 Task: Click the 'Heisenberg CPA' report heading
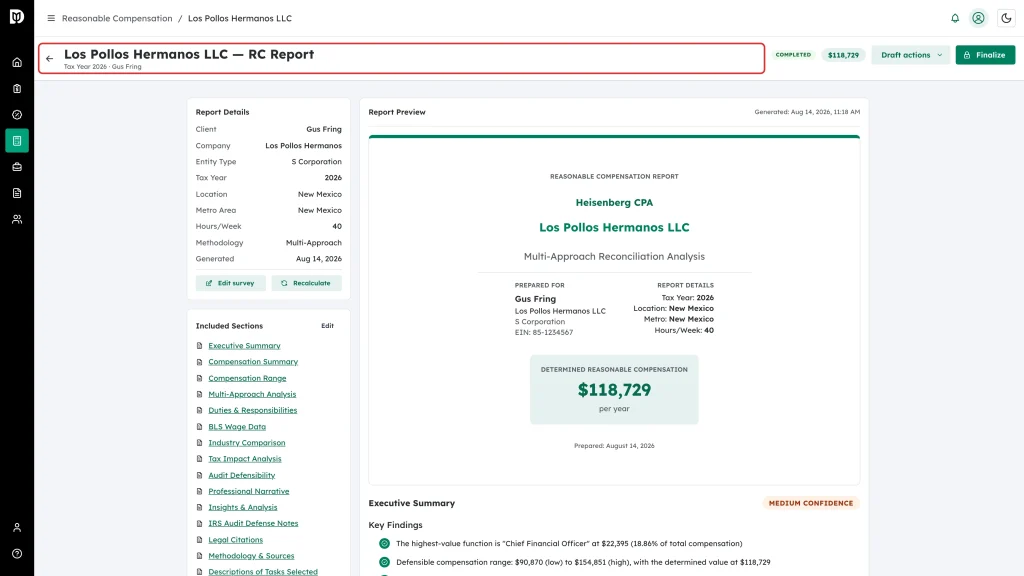[x=614, y=202]
